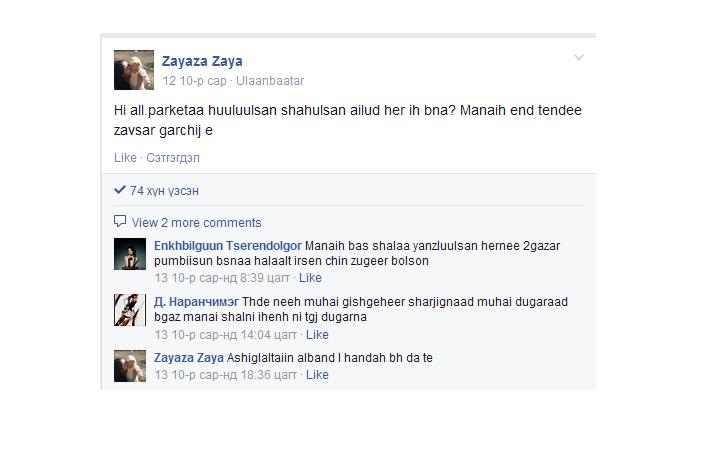The height and width of the screenshot is (450, 720).
Task: Like Д. Наранчимэг's comment
Action: (317, 335)
